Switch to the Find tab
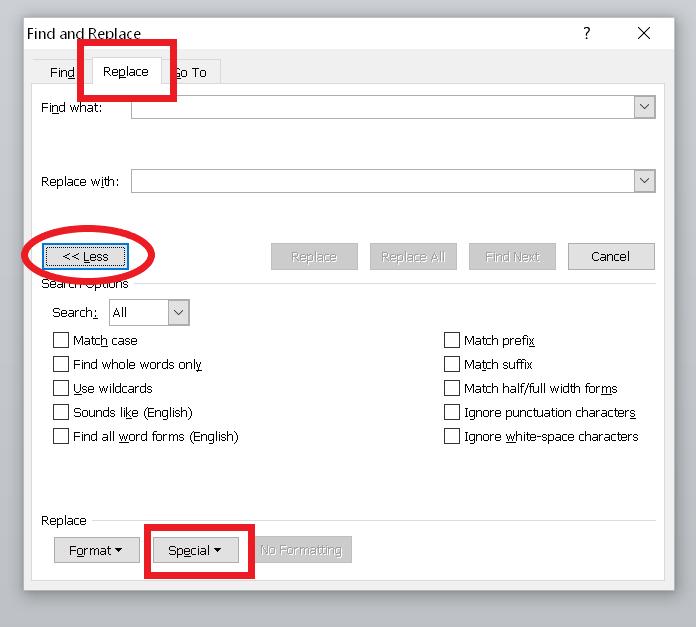Viewport: 696px width, 627px height. click(62, 72)
